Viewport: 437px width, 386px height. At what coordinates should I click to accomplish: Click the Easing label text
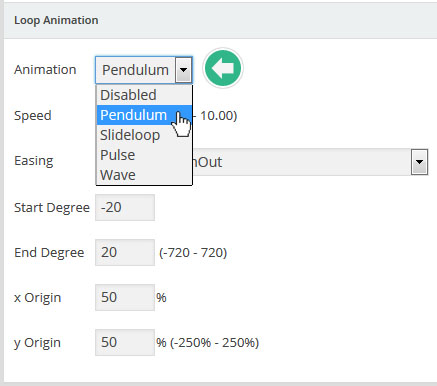pos(34,161)
